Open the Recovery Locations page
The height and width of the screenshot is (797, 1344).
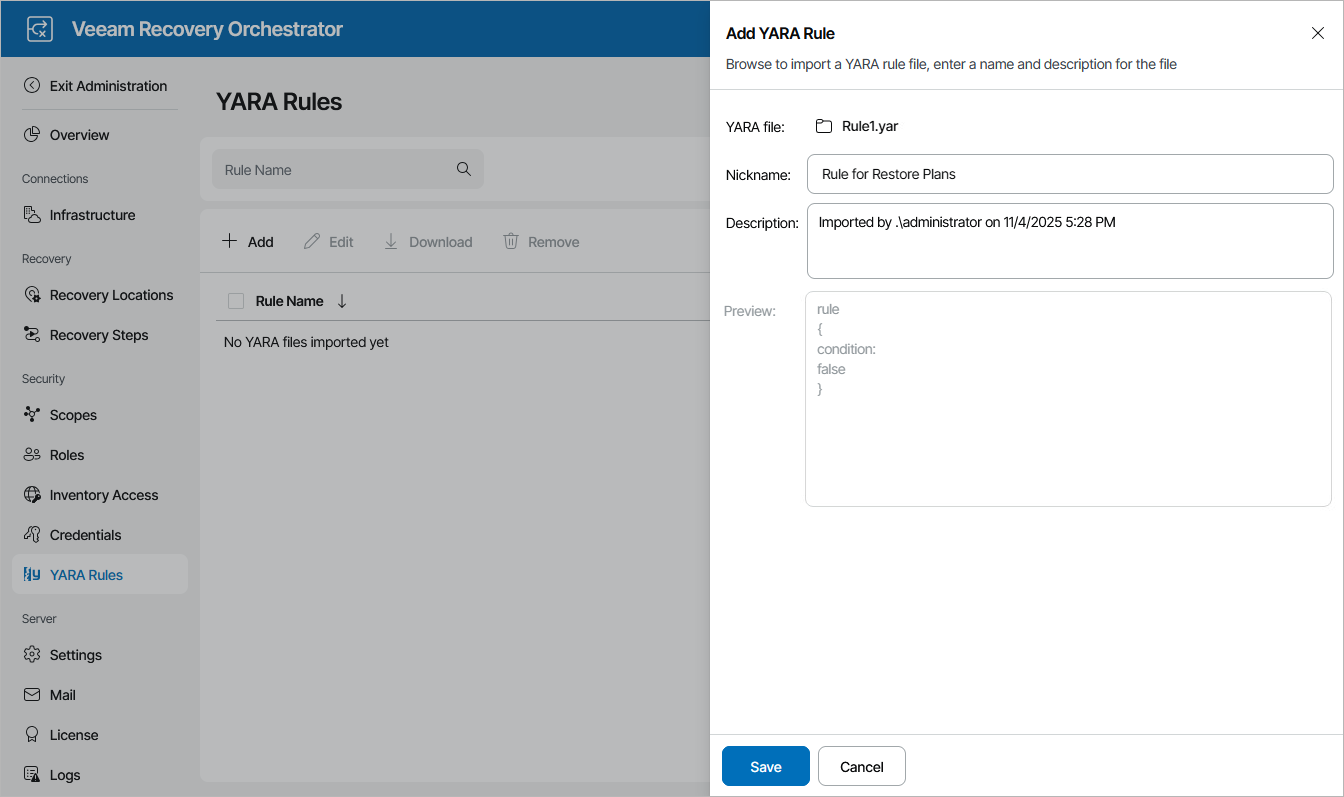[111, 295]
